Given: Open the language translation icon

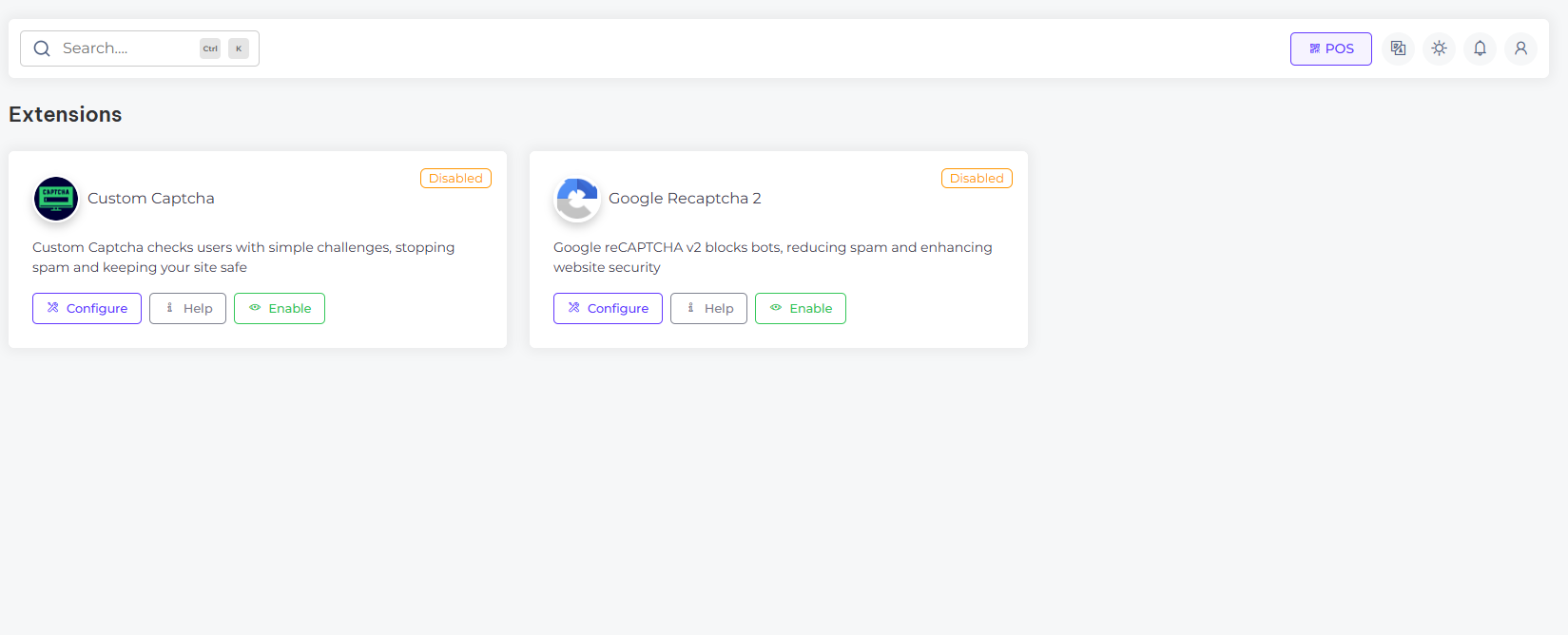Looking at the screenshot, I should (1398, 48).
